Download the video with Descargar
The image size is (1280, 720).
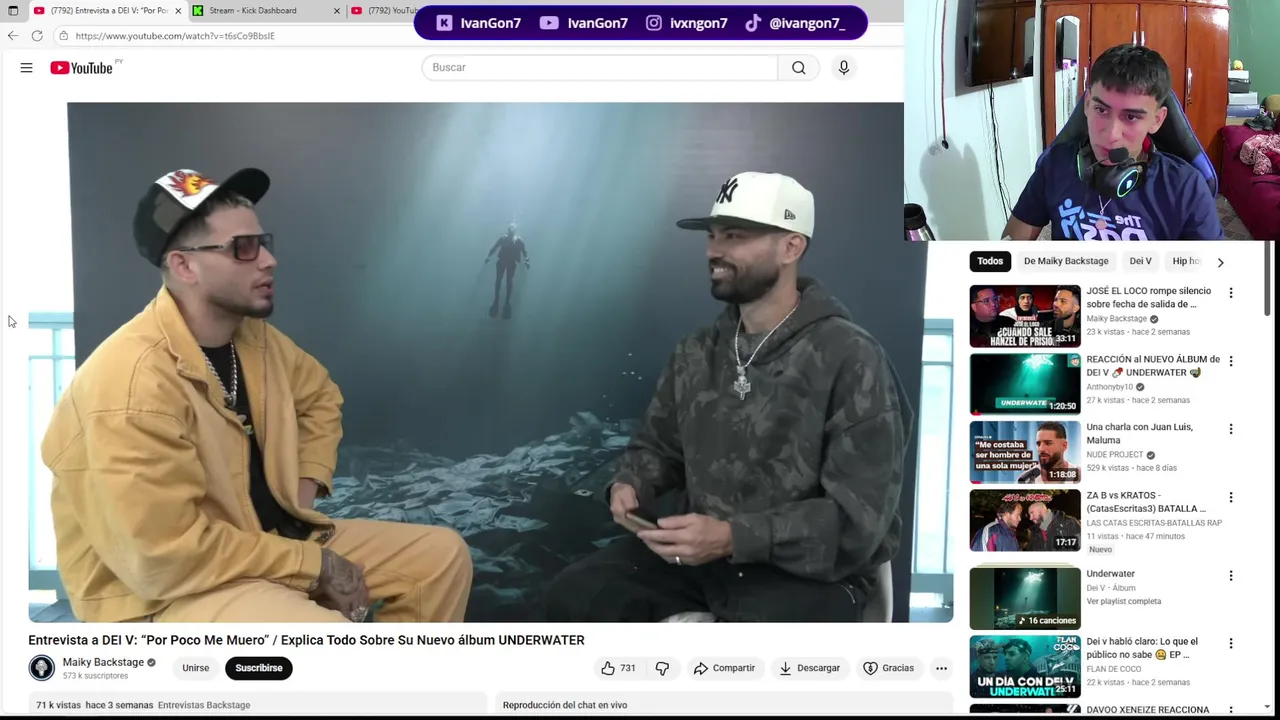click(809, 668)
